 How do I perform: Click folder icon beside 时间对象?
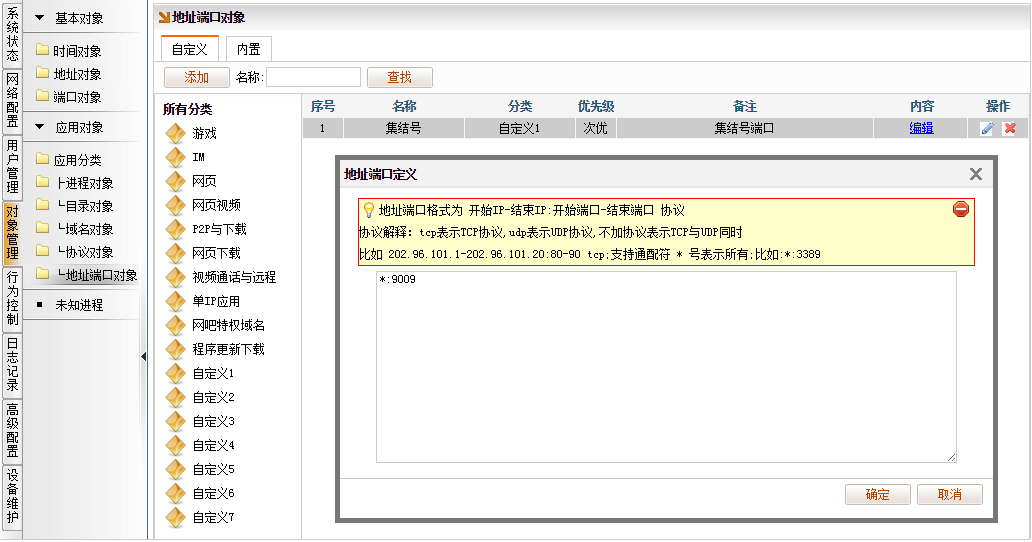click(43, 50)
